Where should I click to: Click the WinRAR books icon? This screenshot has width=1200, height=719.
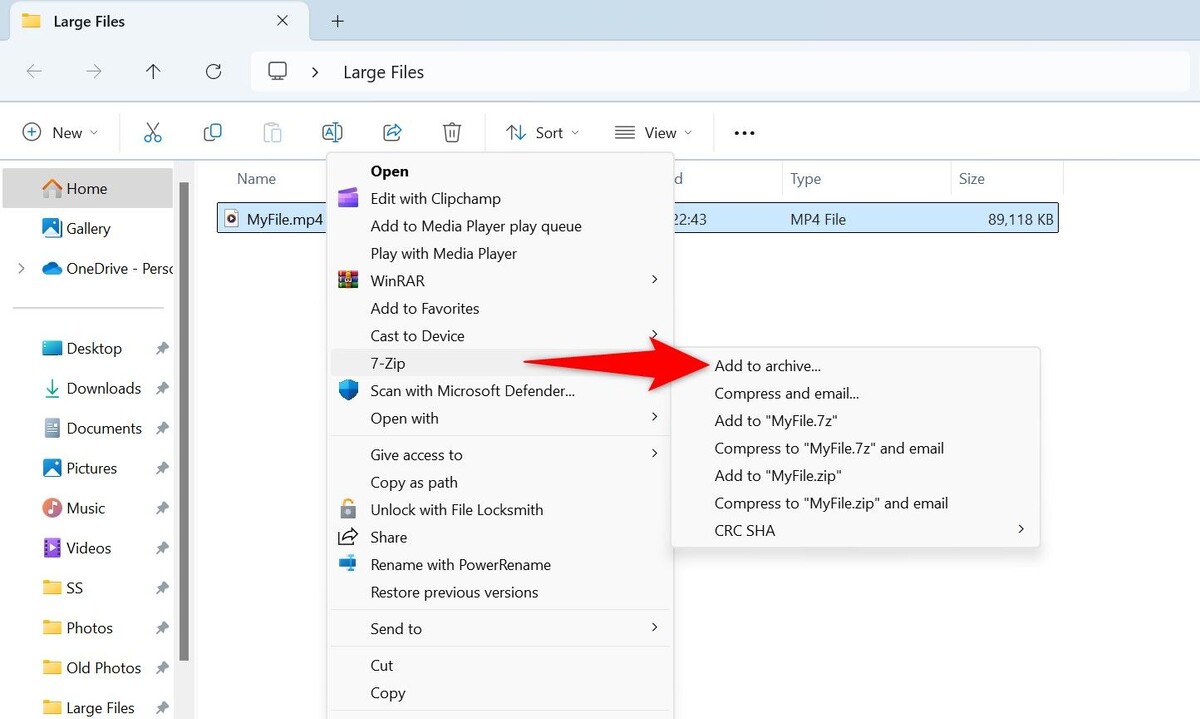point(348,280)
